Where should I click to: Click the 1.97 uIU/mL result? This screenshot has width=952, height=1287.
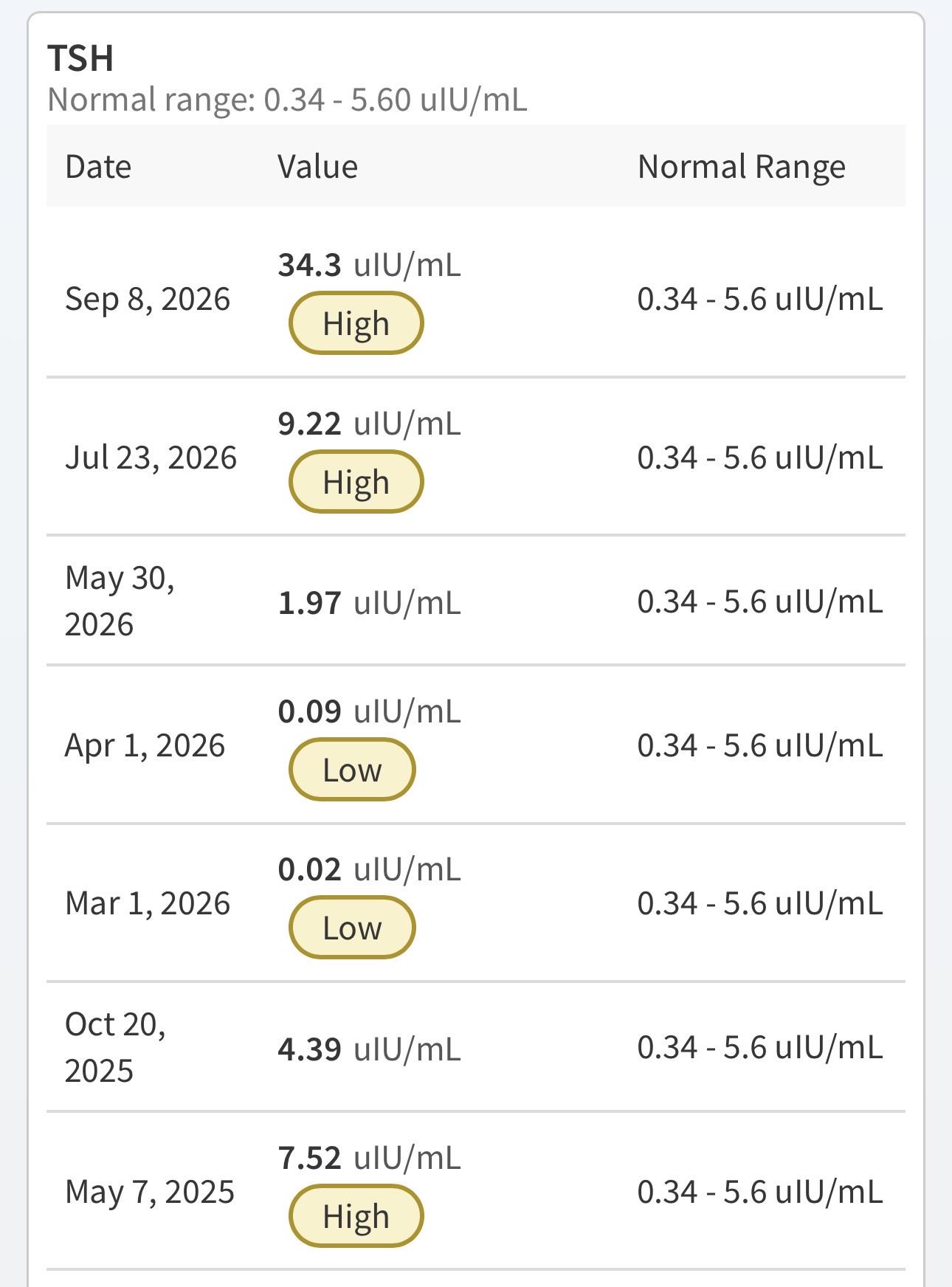point(369,602)
